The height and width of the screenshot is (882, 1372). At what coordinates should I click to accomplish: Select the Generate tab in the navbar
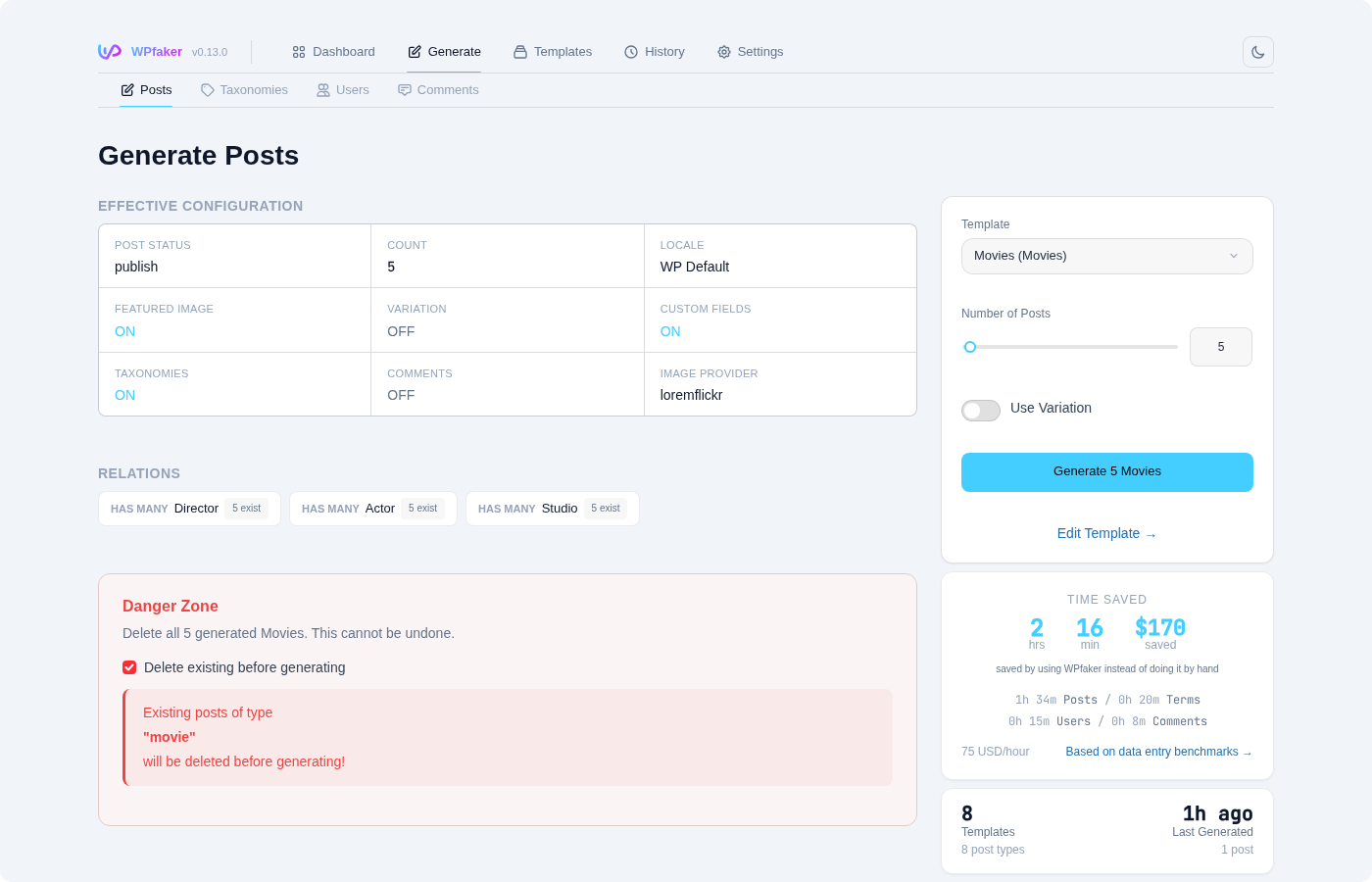click(444, 51)
